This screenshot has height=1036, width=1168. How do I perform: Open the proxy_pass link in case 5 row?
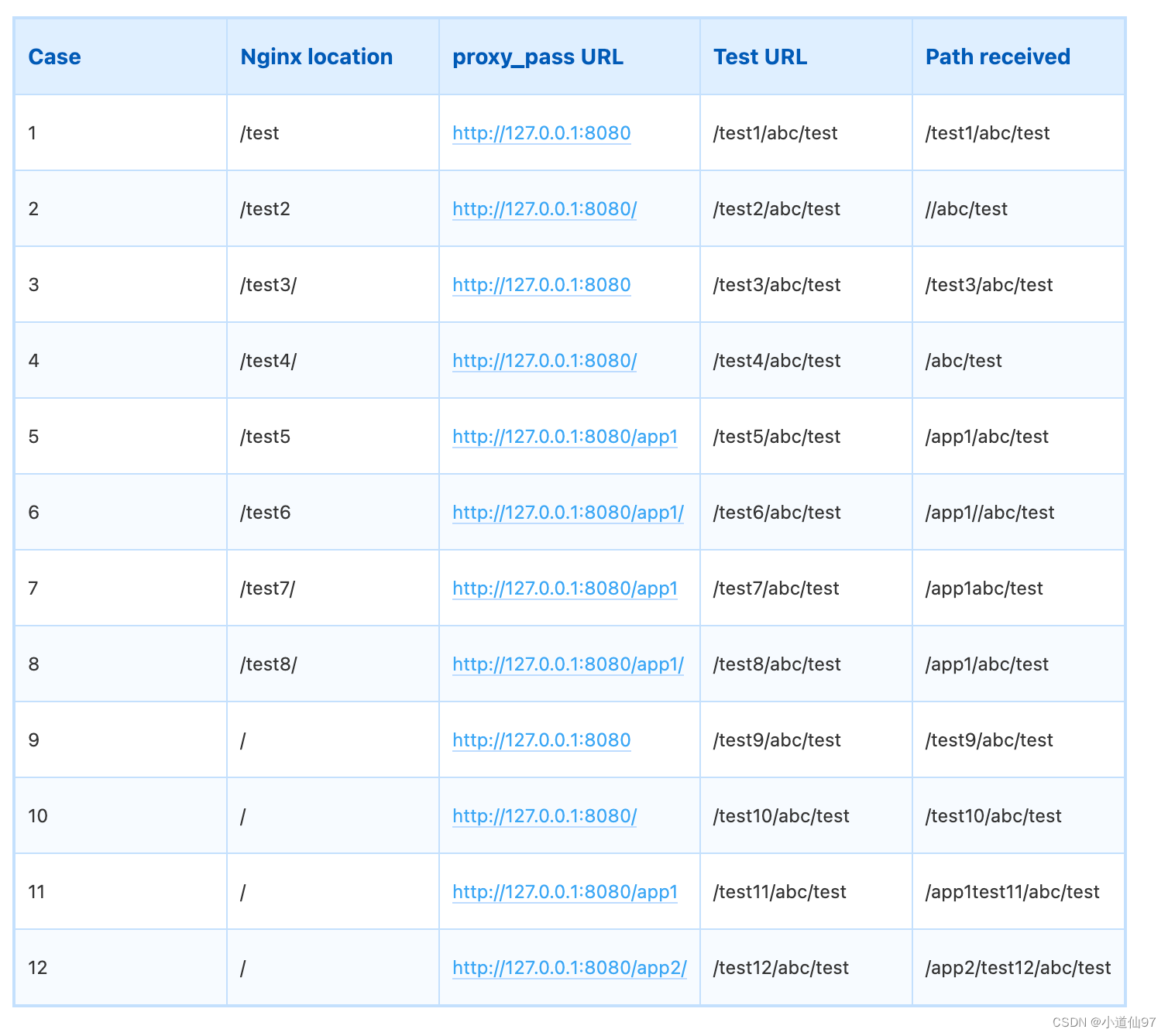click(565, 437)
